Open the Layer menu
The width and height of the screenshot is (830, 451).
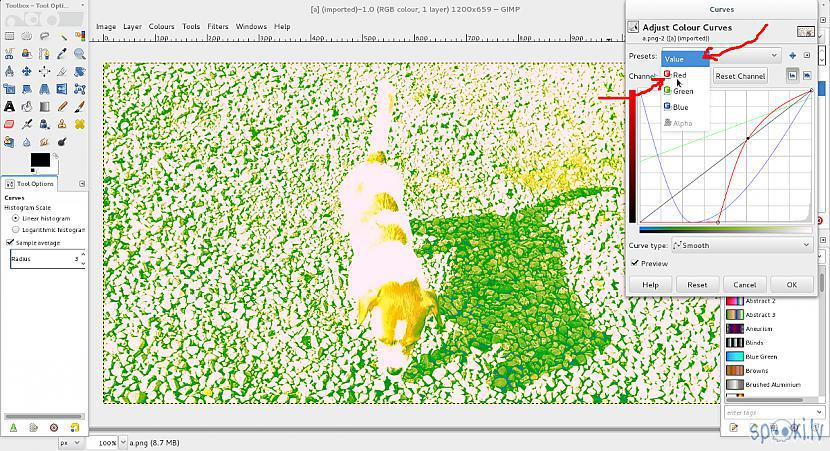[132, 26]
